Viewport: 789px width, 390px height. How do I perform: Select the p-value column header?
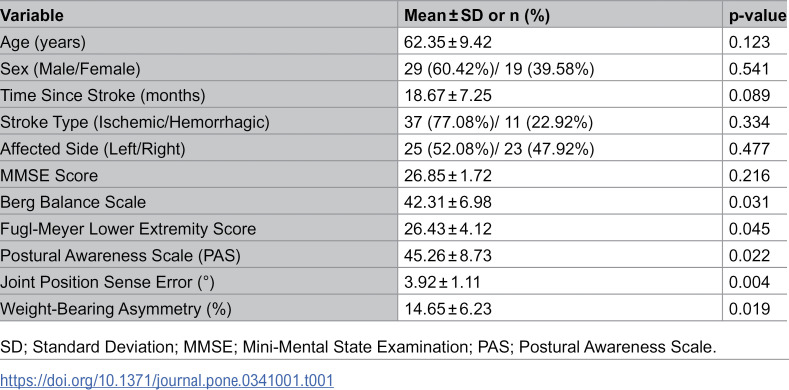click(x=757, y=16)
